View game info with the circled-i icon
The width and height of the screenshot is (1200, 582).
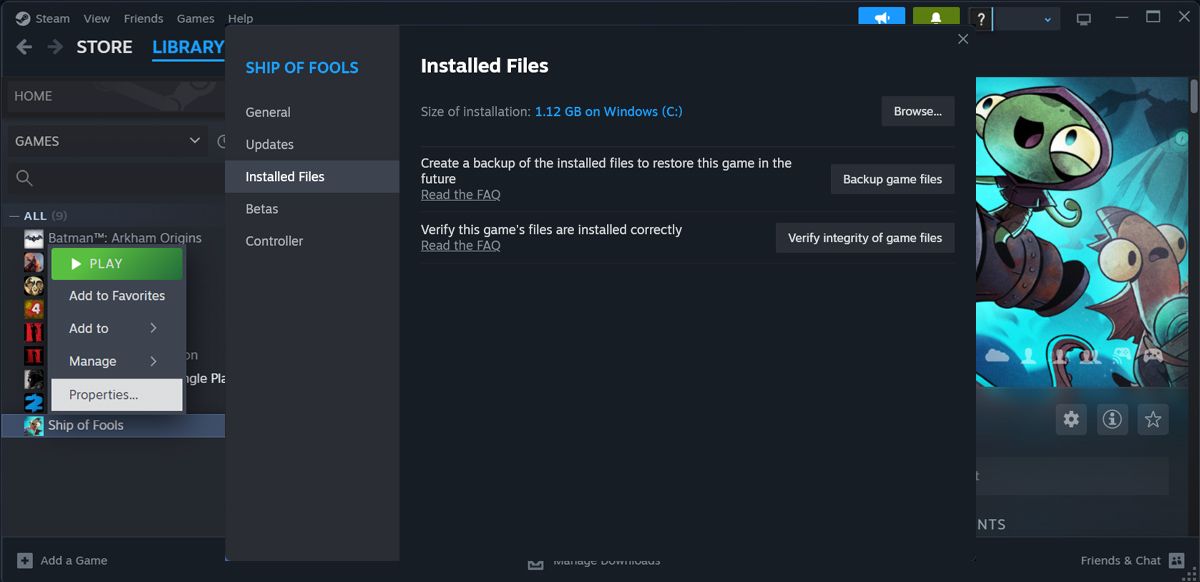coord(1111,419)
